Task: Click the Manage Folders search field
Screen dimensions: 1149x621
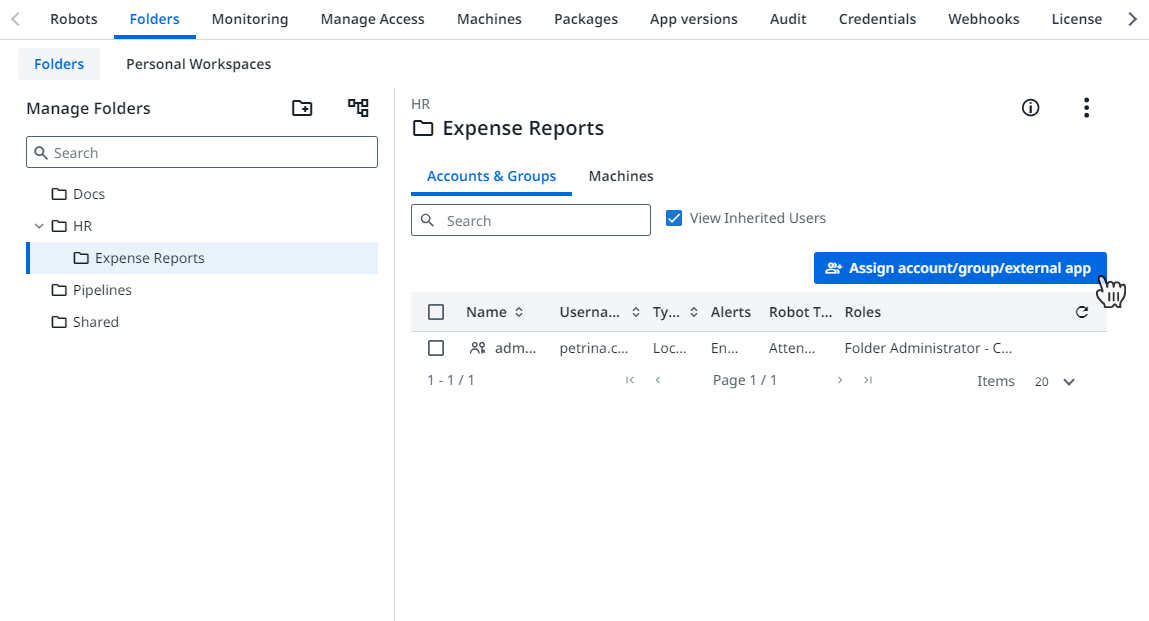Action: [x=202, y=153]
